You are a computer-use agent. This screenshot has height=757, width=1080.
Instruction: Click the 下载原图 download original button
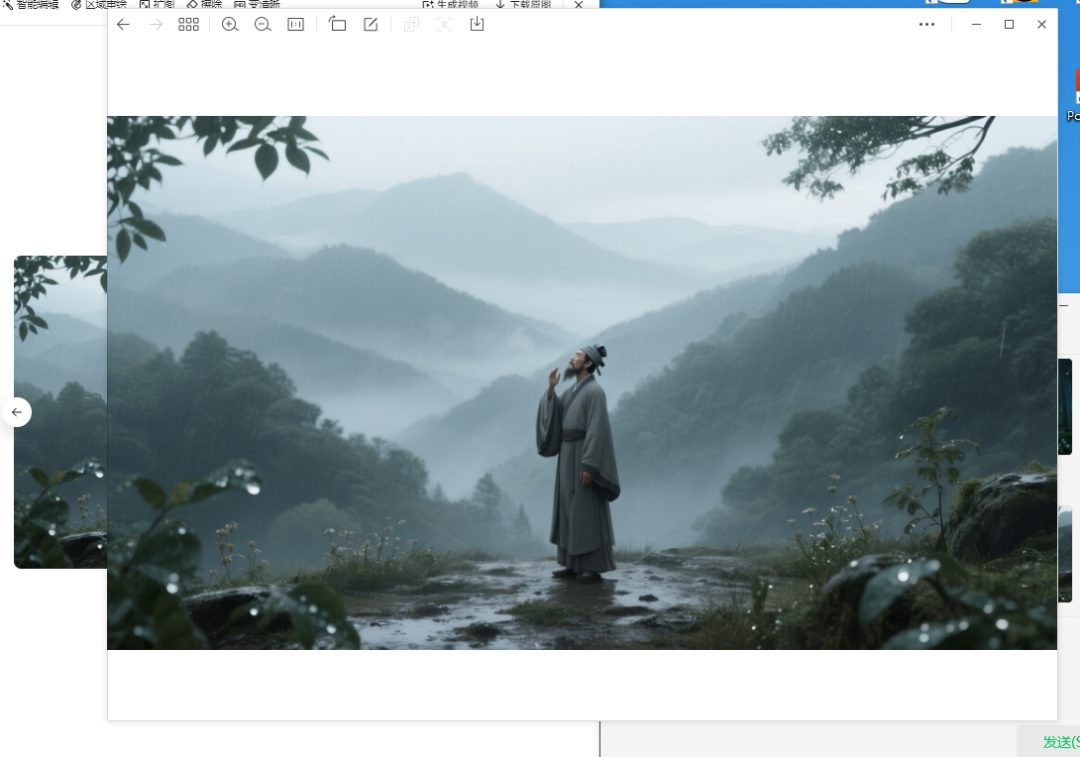coord(524,5)
